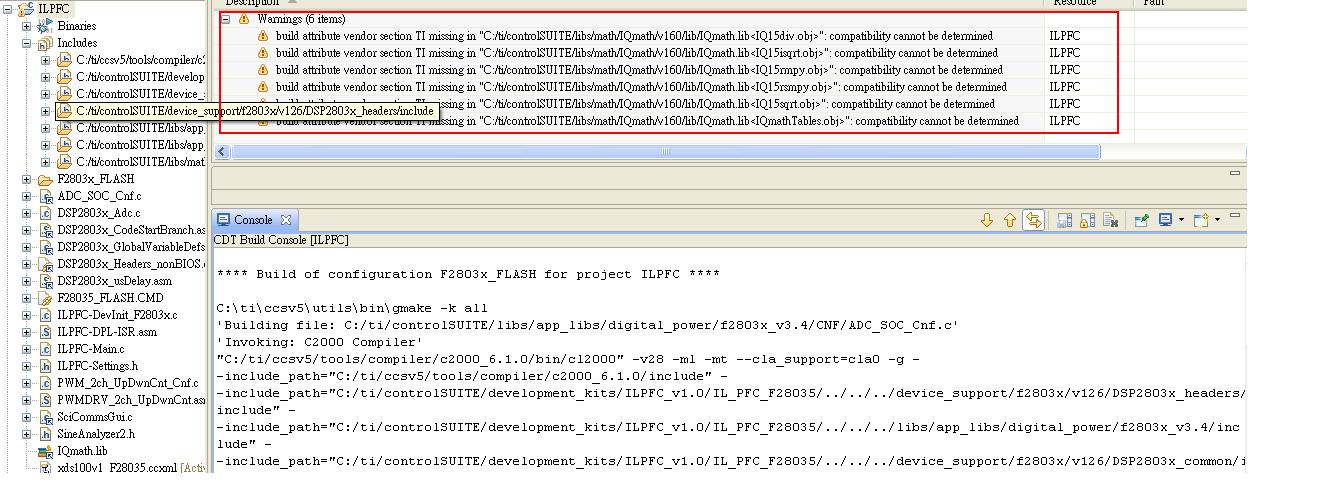The height and width of the screenshot is (483, 1317).
Task: Click 'gmake -k all' console line
Action: pos(352,308)
